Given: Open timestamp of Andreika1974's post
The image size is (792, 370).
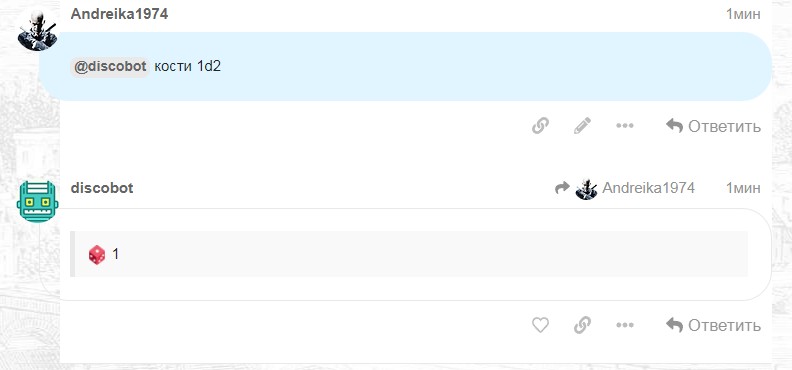Looking at the screenshot, I should 743,14.
